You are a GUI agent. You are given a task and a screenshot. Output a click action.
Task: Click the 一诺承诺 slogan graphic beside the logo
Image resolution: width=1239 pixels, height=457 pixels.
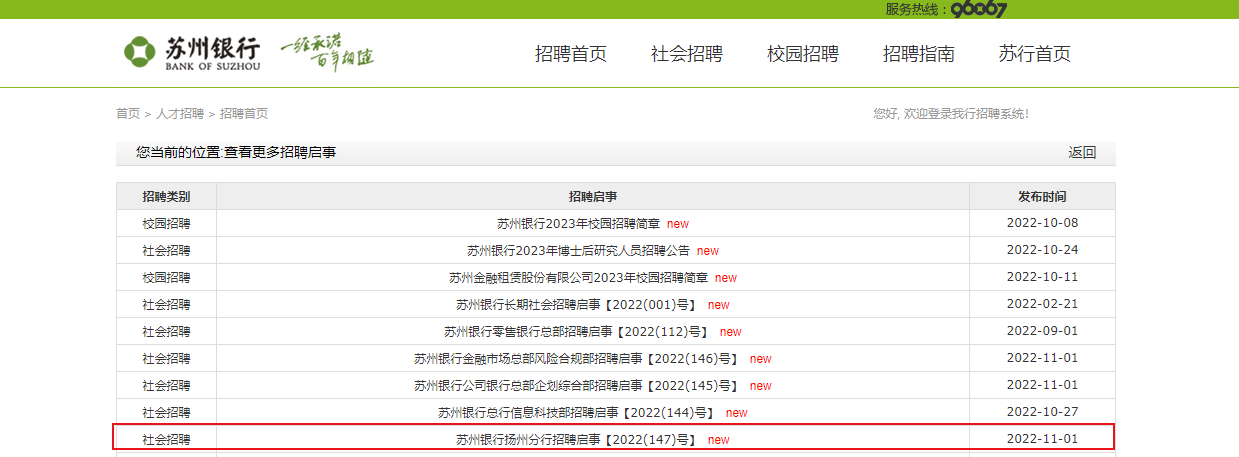[x=327, y=53]
